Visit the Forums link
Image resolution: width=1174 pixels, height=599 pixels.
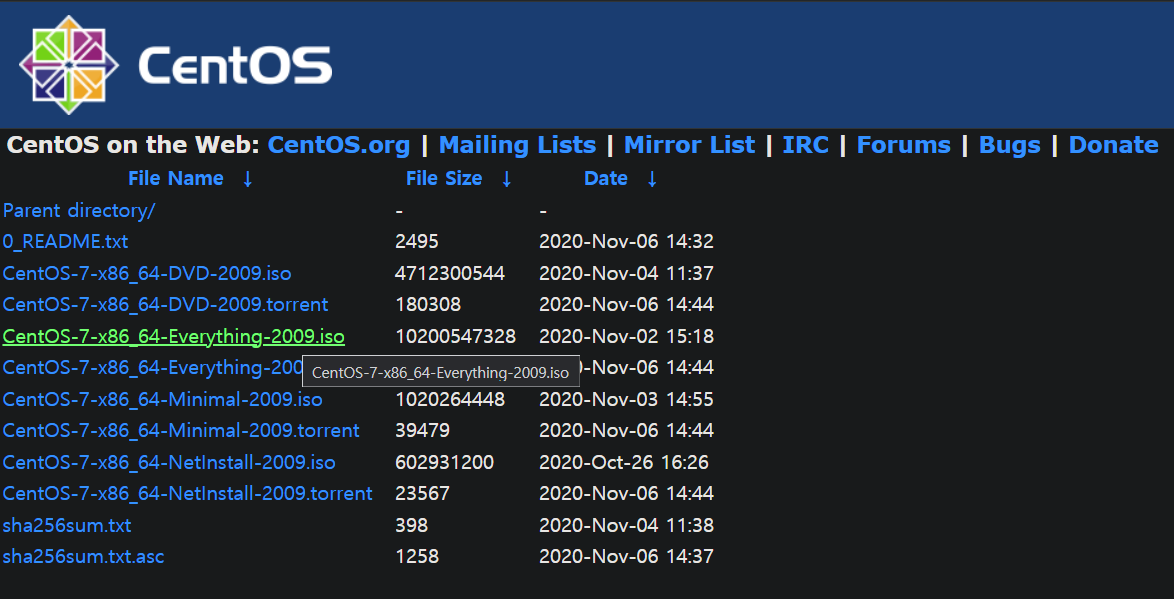pyautogui.click(x=904, y=145)
